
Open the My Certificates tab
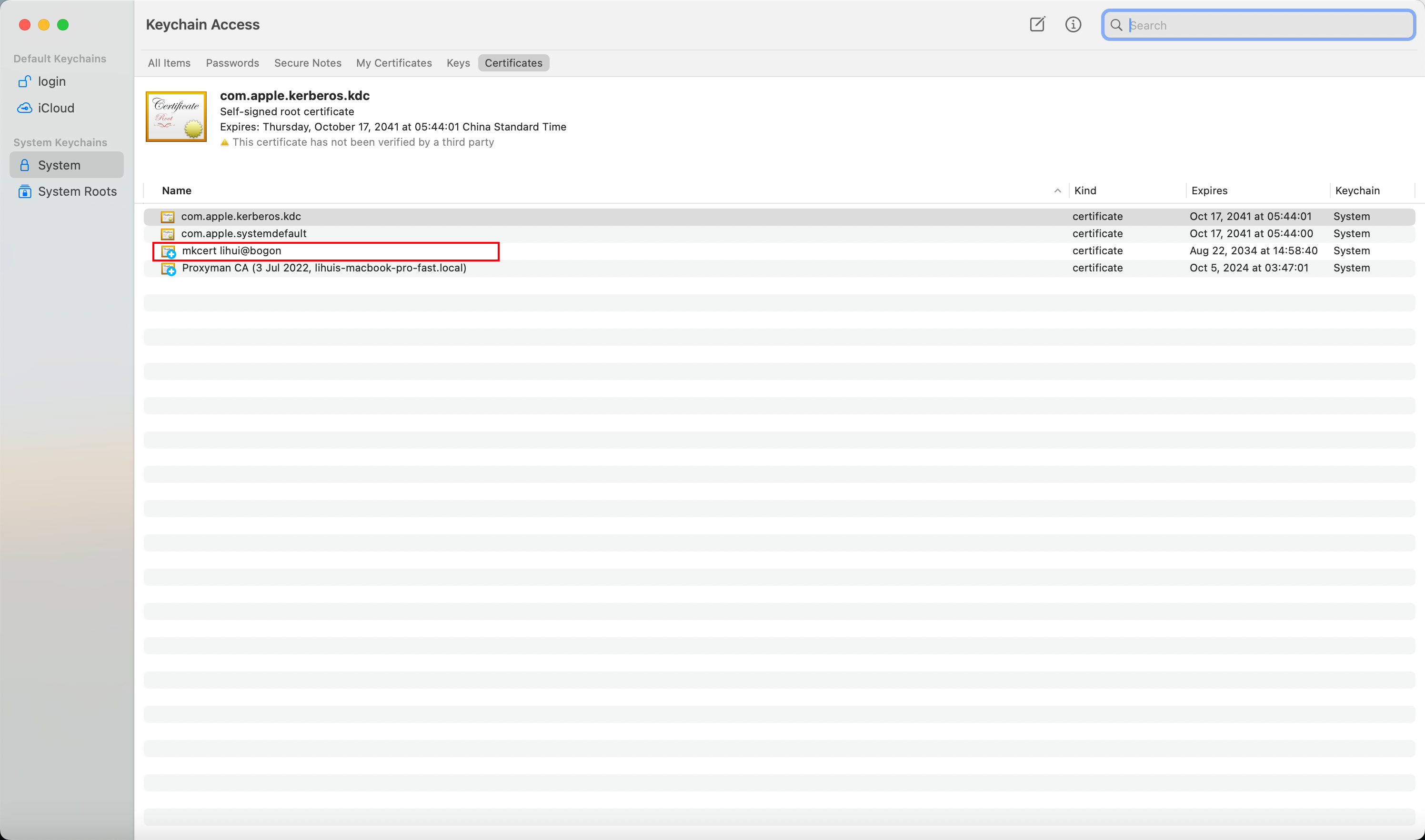[394, 63]
